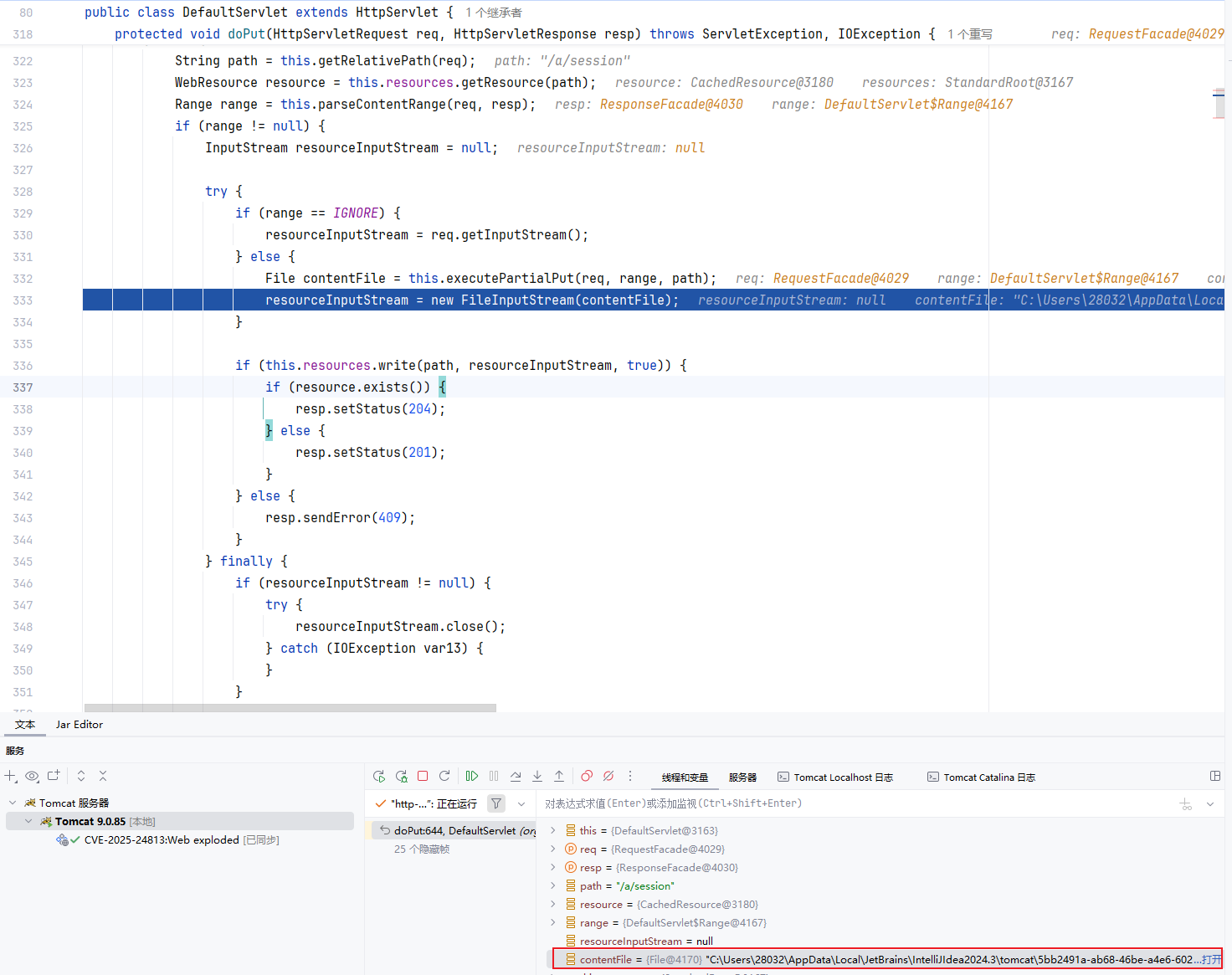The width and height of the screenshot is (1232, 975).
Task: Toggle mute breakpoints icon
Action: pyautogui.click(x=608, y=776)
